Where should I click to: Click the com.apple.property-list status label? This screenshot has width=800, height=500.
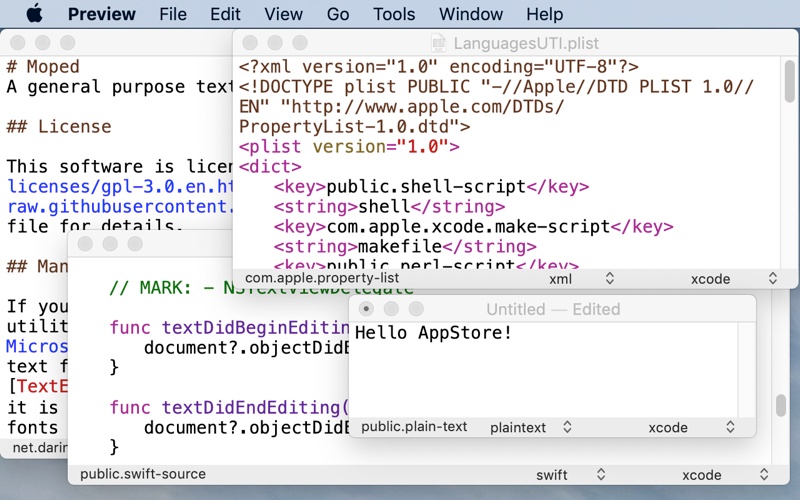click(x=322, y=279)
